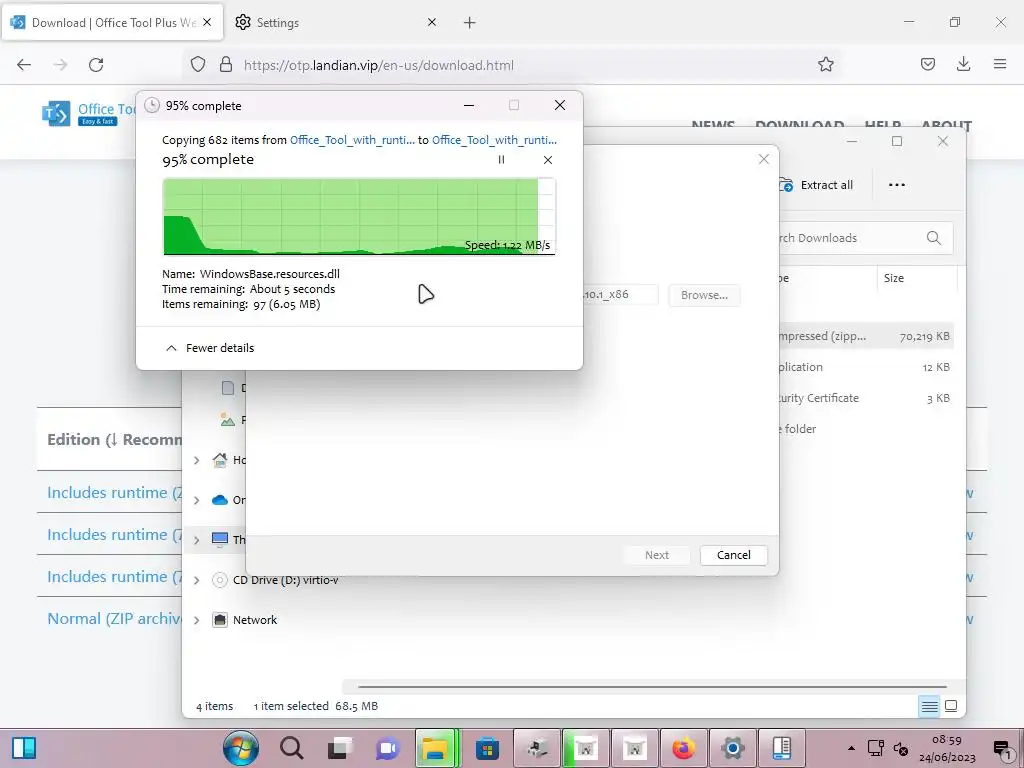Open the Normal (ZIP archive) download link
This screenshot has width=1024, height=768.
pos(114,619)
